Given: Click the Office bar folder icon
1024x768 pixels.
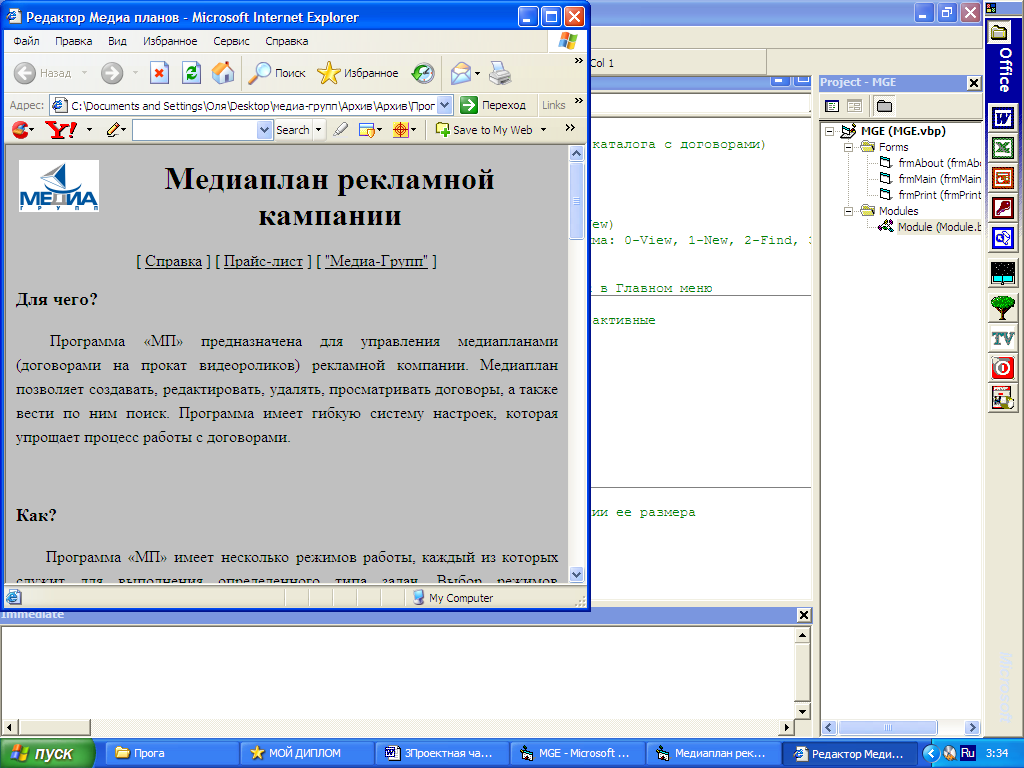Looking at the screenshot, I should pos(999,32).
